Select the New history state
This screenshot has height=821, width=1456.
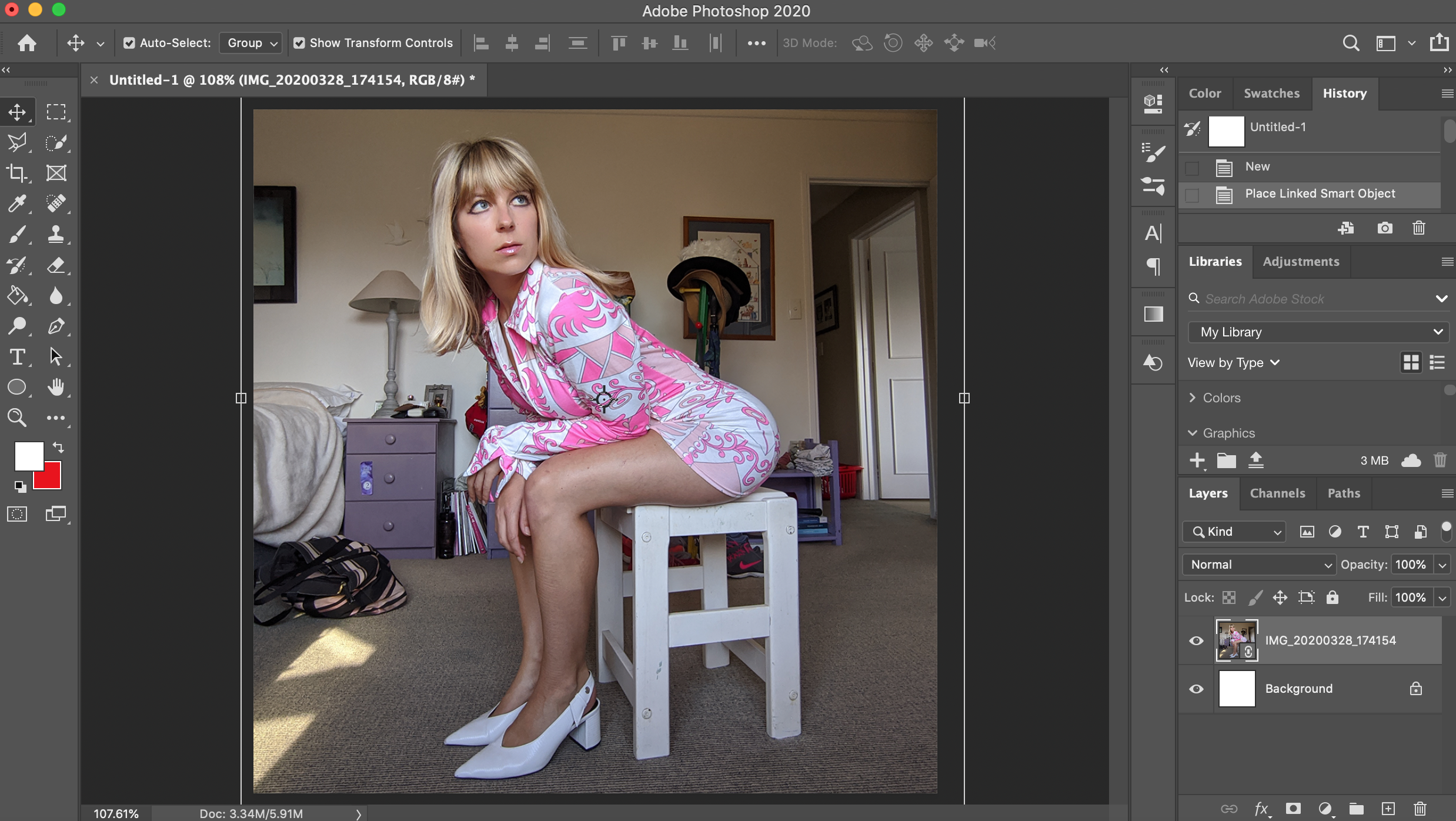click(1257, 167)
